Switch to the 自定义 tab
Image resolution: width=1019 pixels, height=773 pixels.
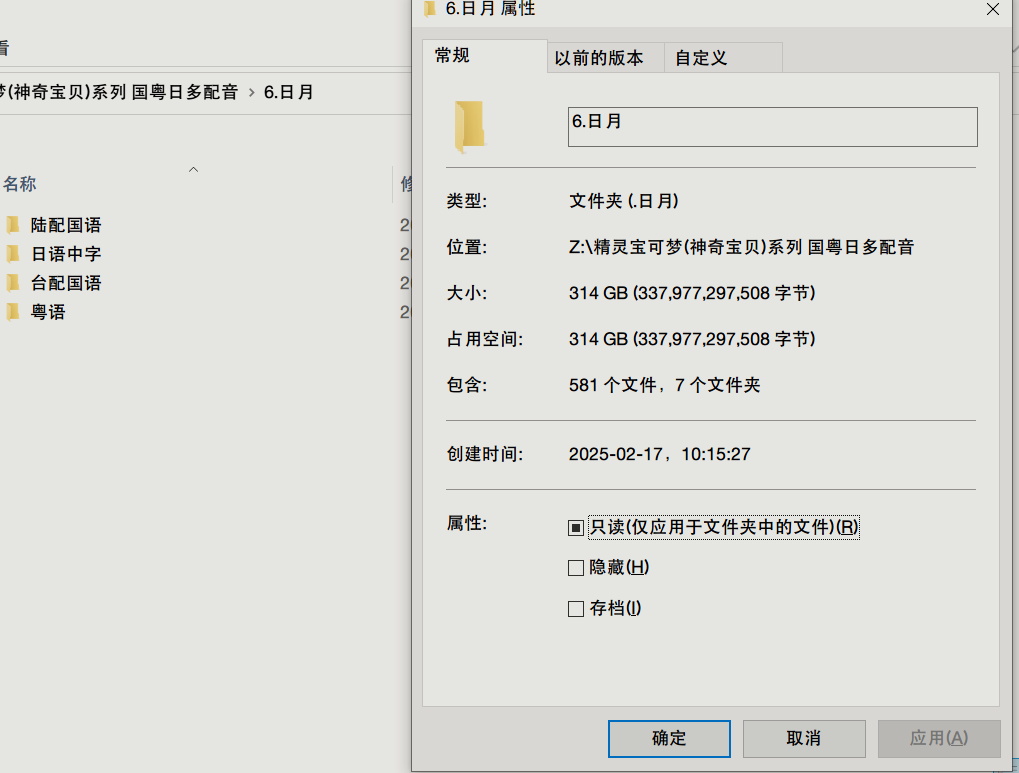pyautogui.click(x=702, y=57)
